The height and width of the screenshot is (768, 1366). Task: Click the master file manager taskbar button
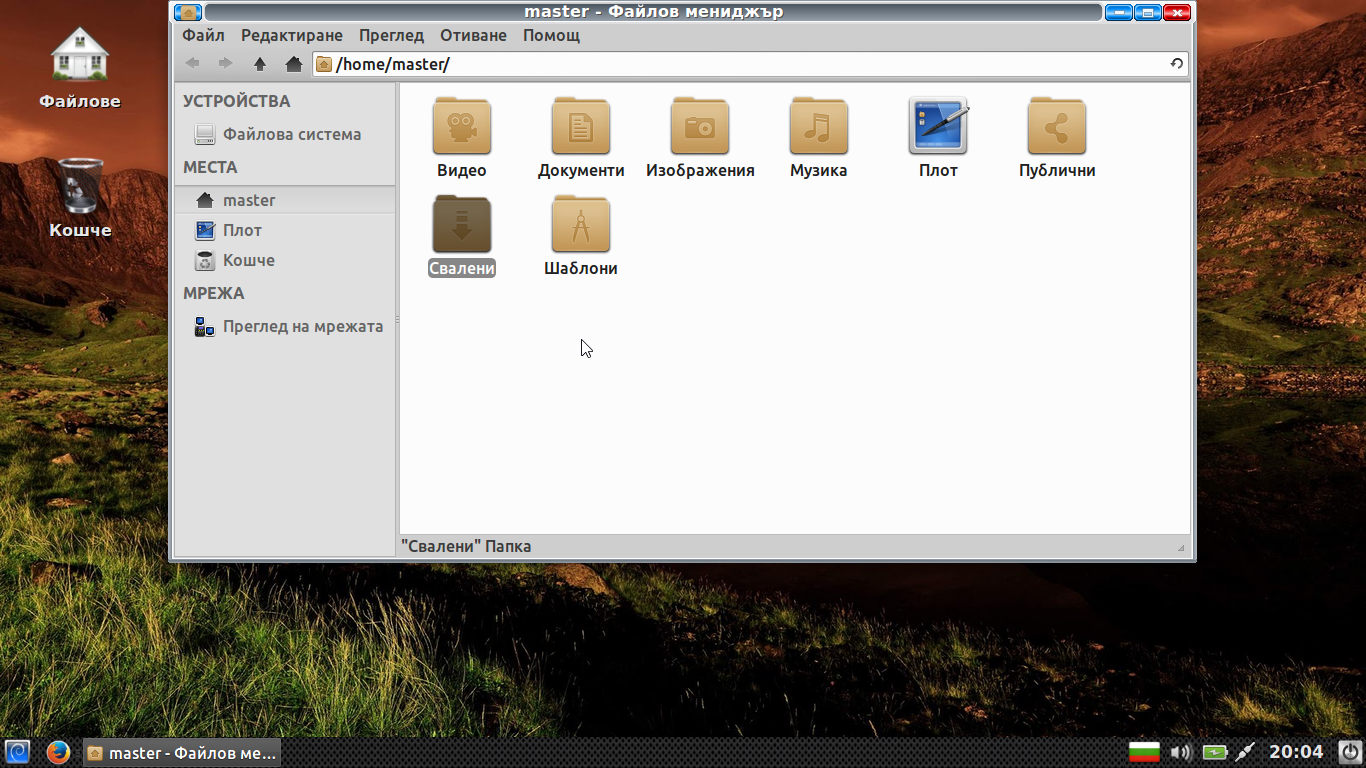pyautogui.click(x=181, y=752)
